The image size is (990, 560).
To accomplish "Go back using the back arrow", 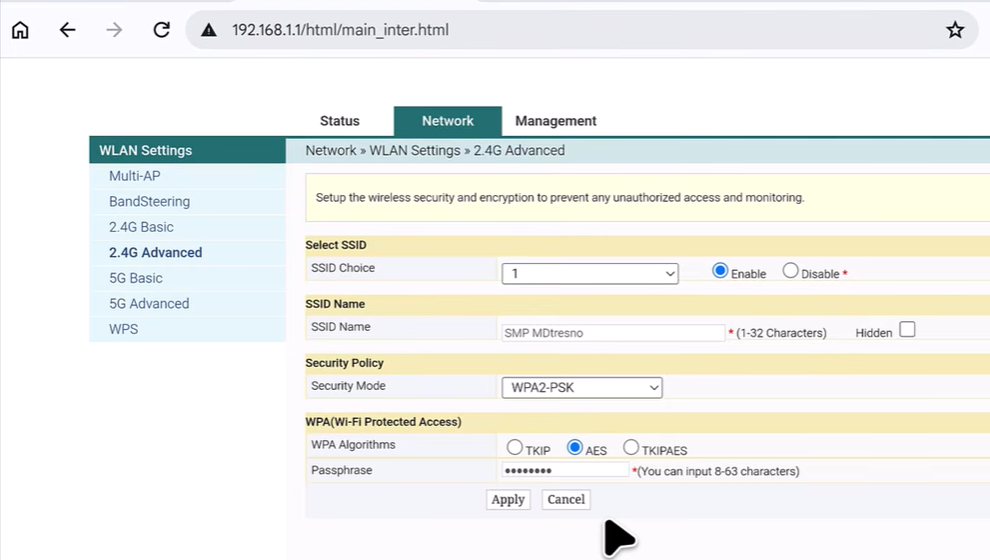I will click(67, 30).
